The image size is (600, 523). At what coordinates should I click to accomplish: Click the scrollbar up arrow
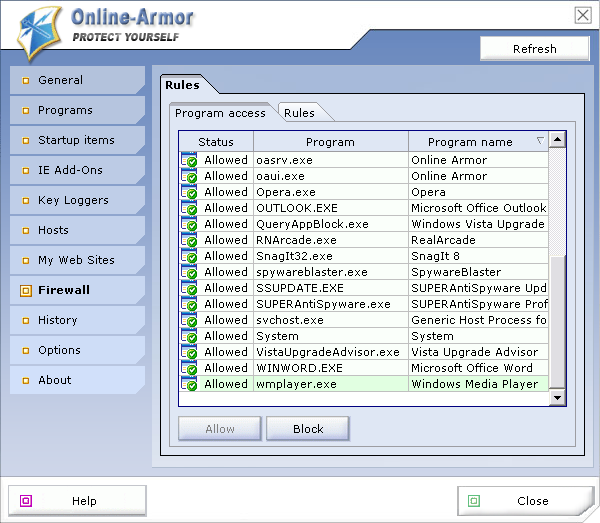558,140
